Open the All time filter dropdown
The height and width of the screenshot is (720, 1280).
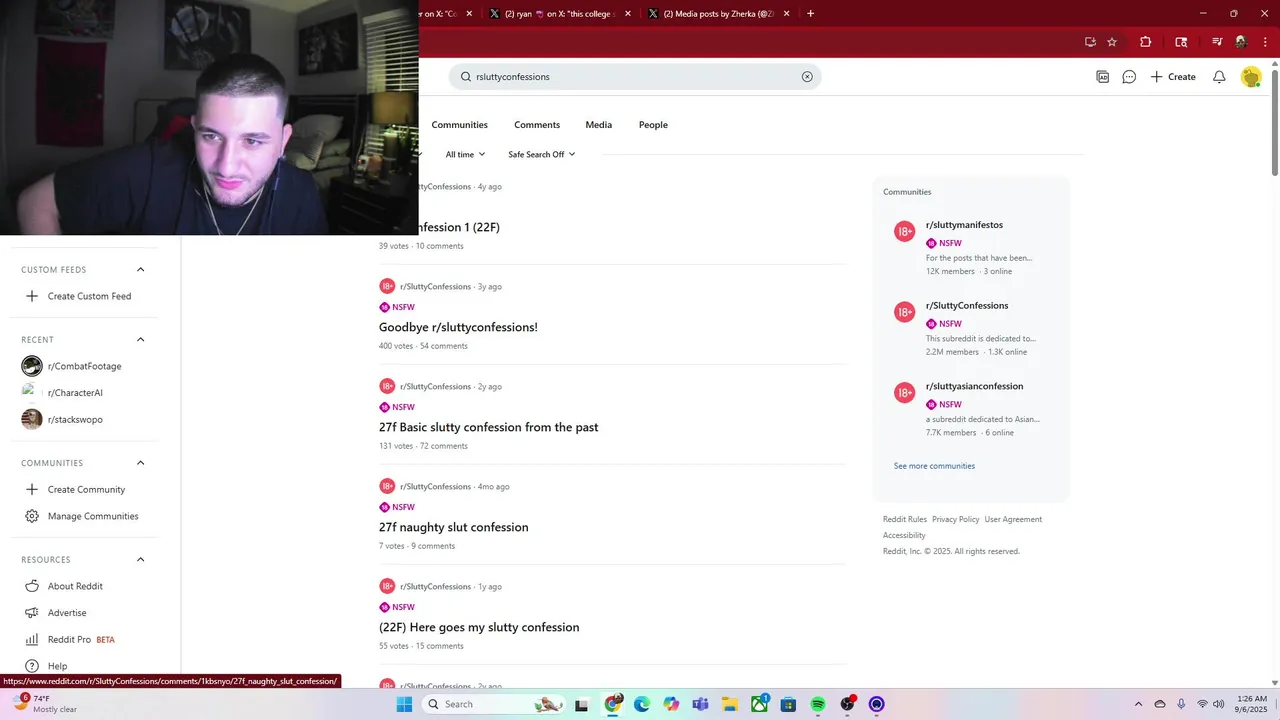[465, 154]
